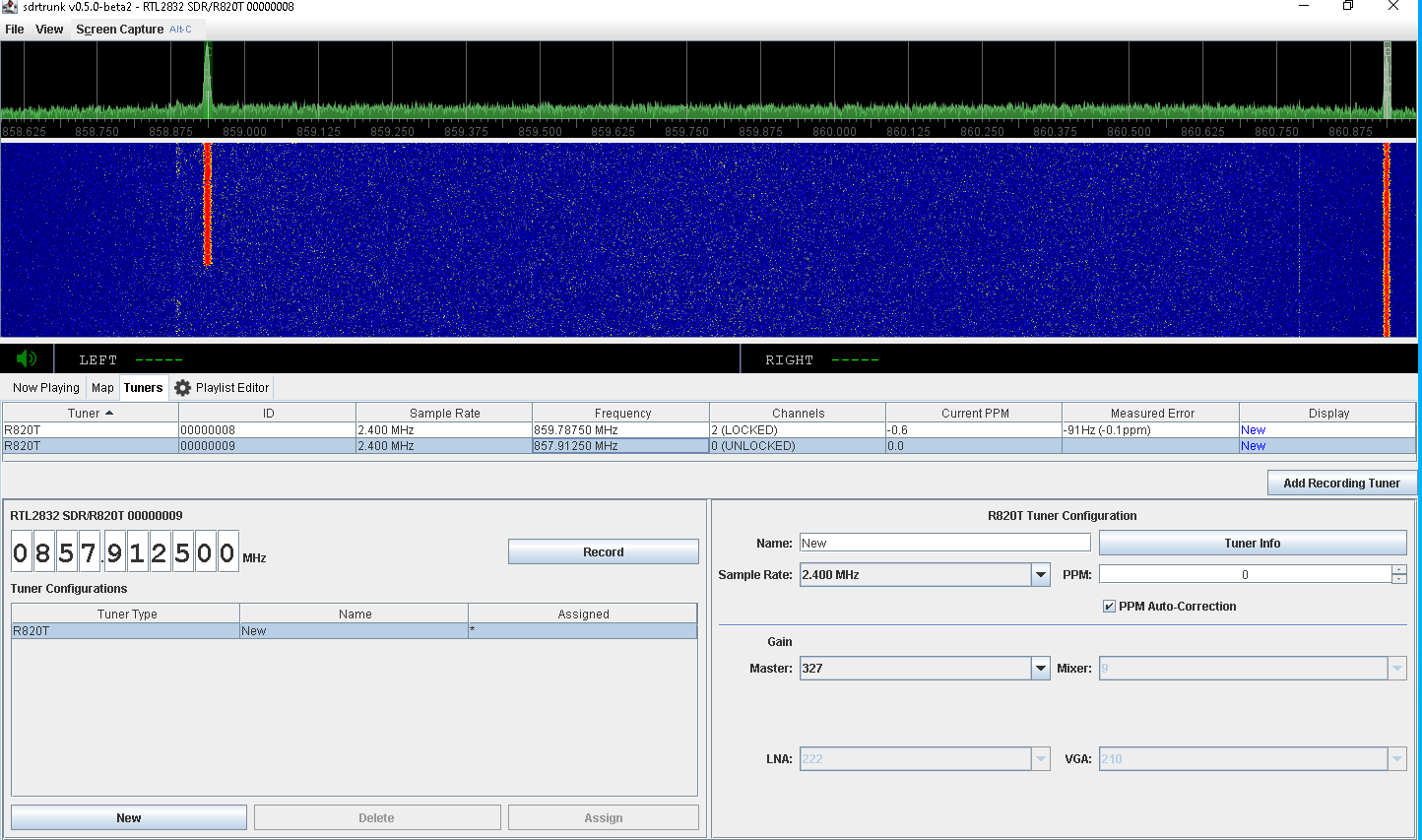Viewport: 1422px width, 840px height.
Task: Open the VGA gain dropdown
Action: point(1397,758)
